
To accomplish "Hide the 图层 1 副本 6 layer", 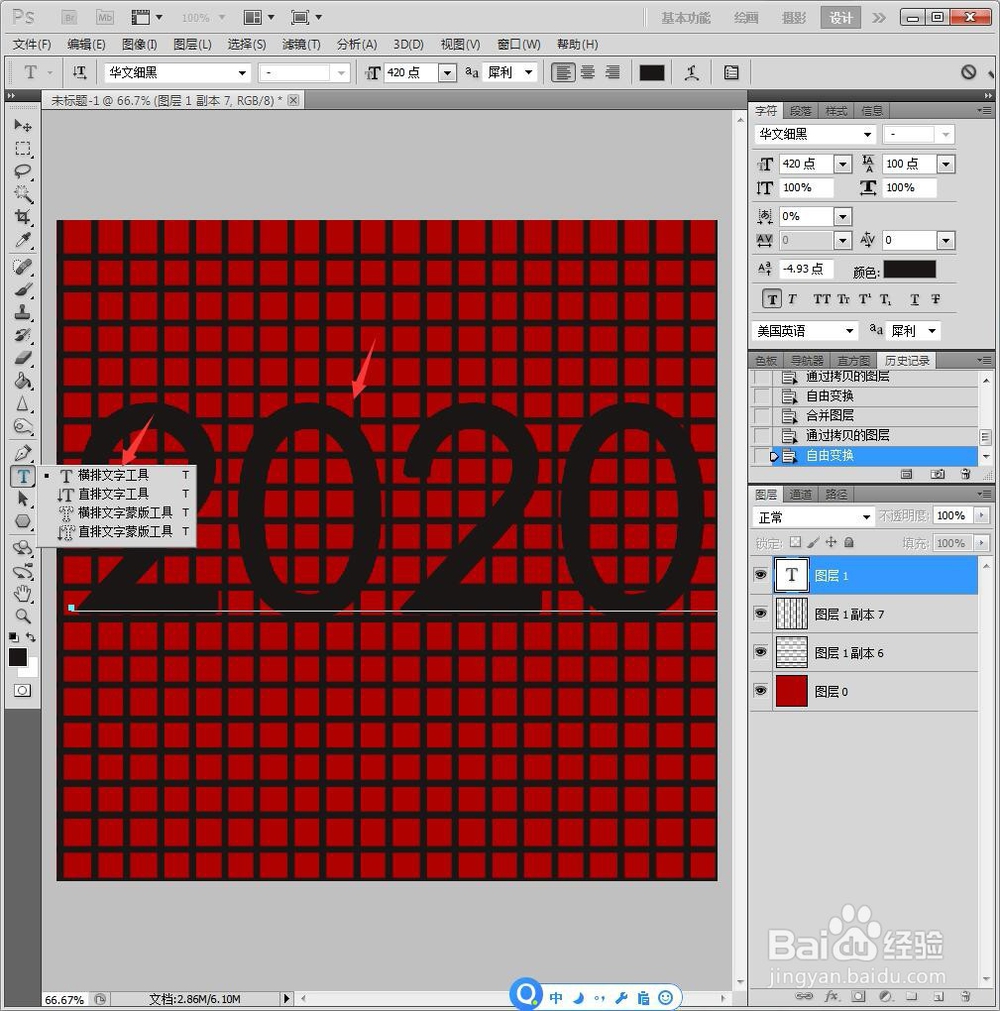I will (x=761, y=652).
